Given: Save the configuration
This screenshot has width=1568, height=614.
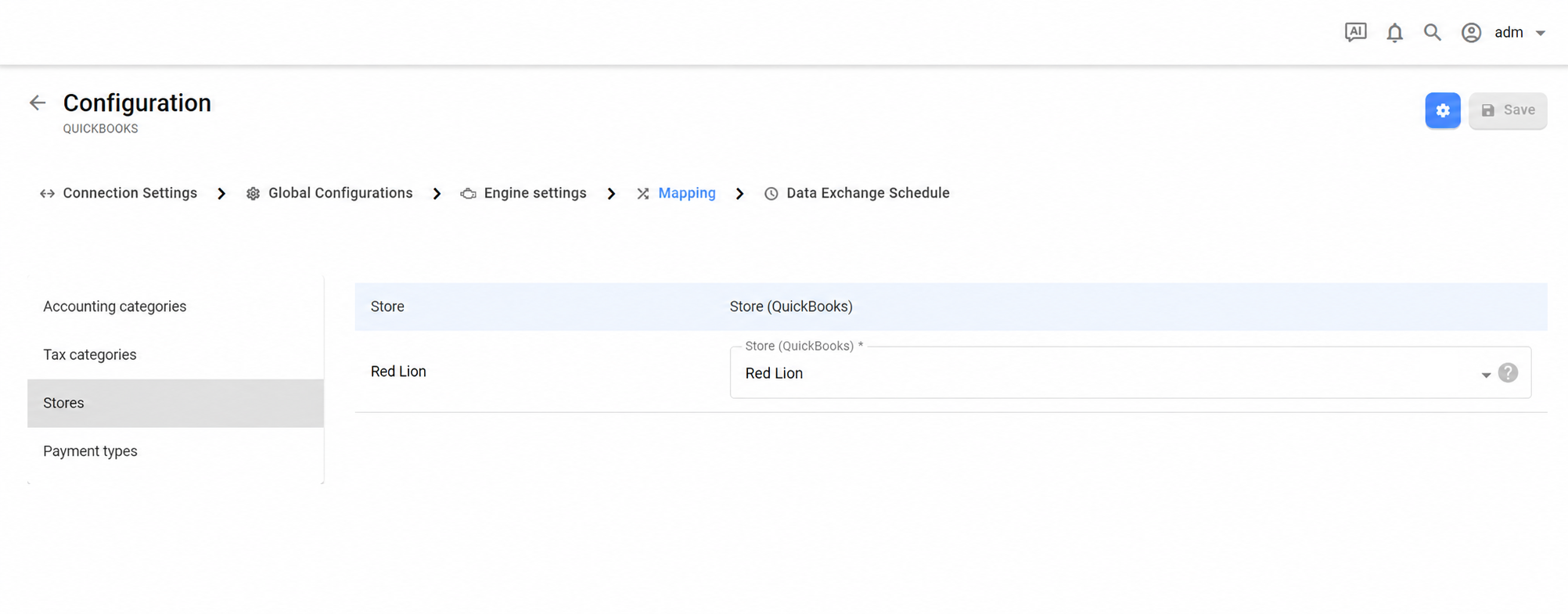Looking at the screenshot, I should (x=1507, y=110).
